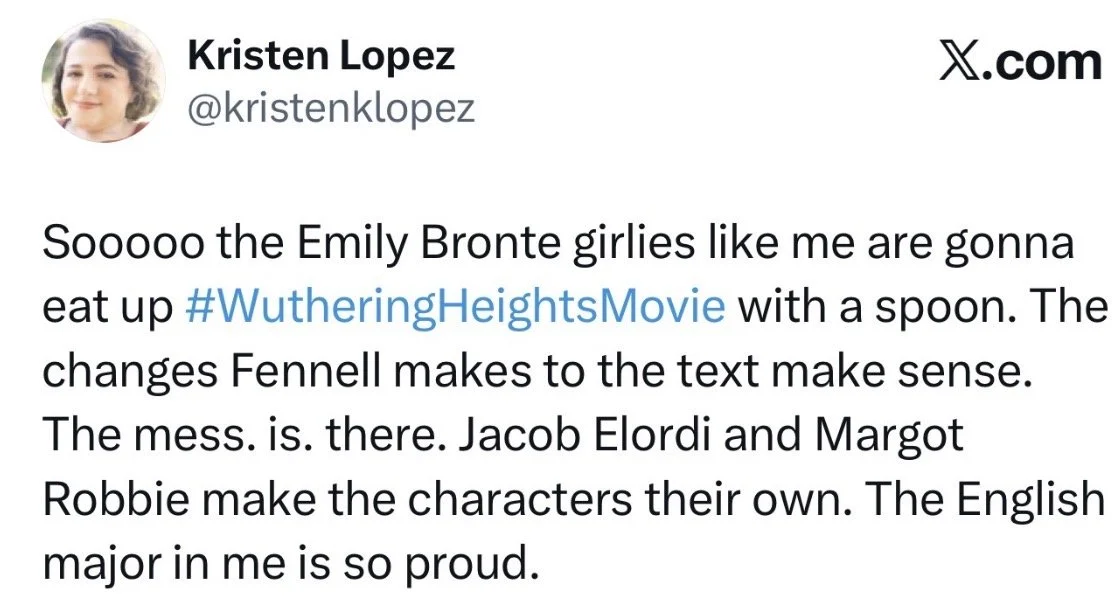Open the @kristenklopez handle link
Viewport: 1112px width, 609px height.
coord(331,108)
